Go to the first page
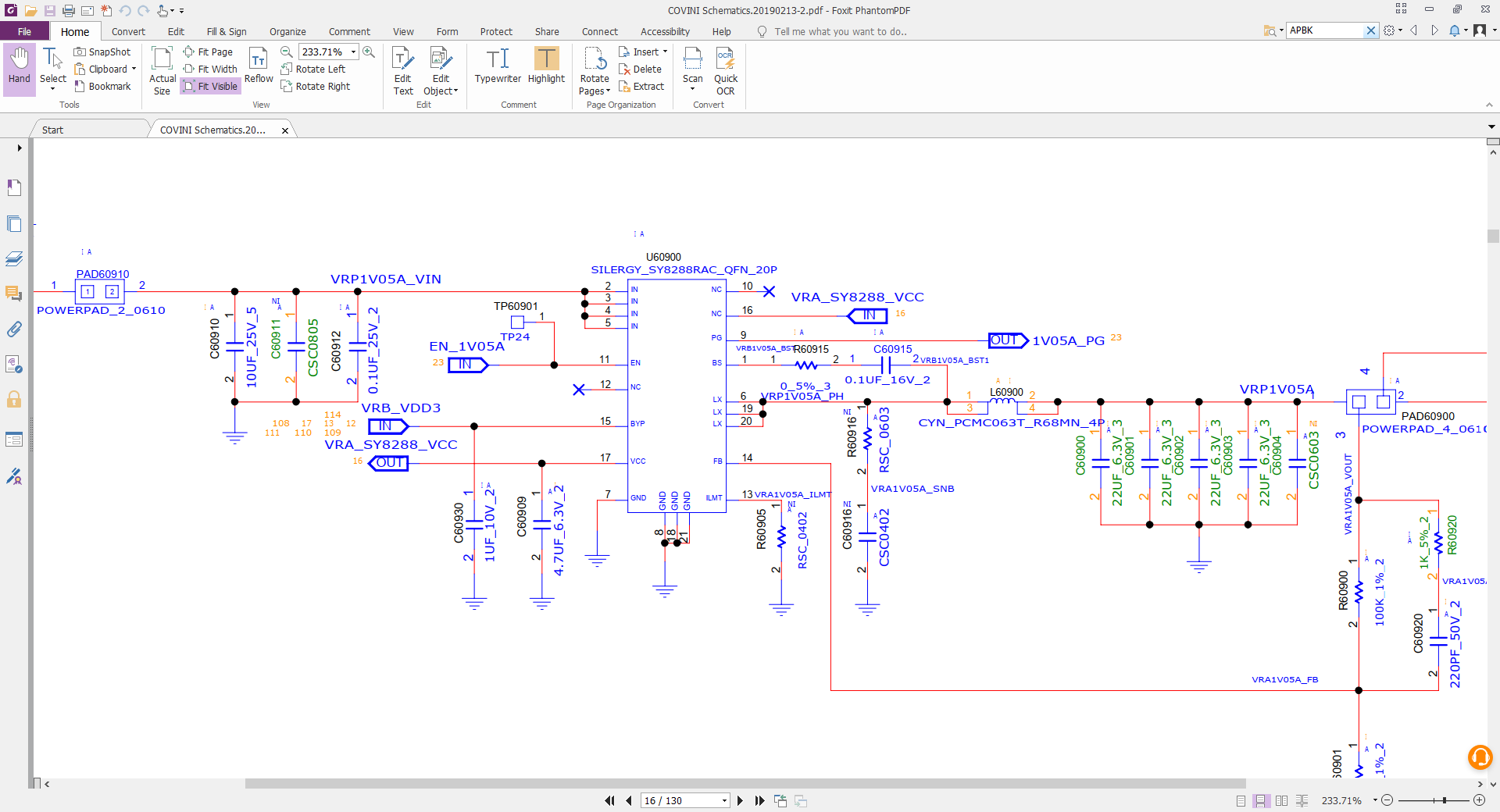1500x812 pixels. coord(609,800)
